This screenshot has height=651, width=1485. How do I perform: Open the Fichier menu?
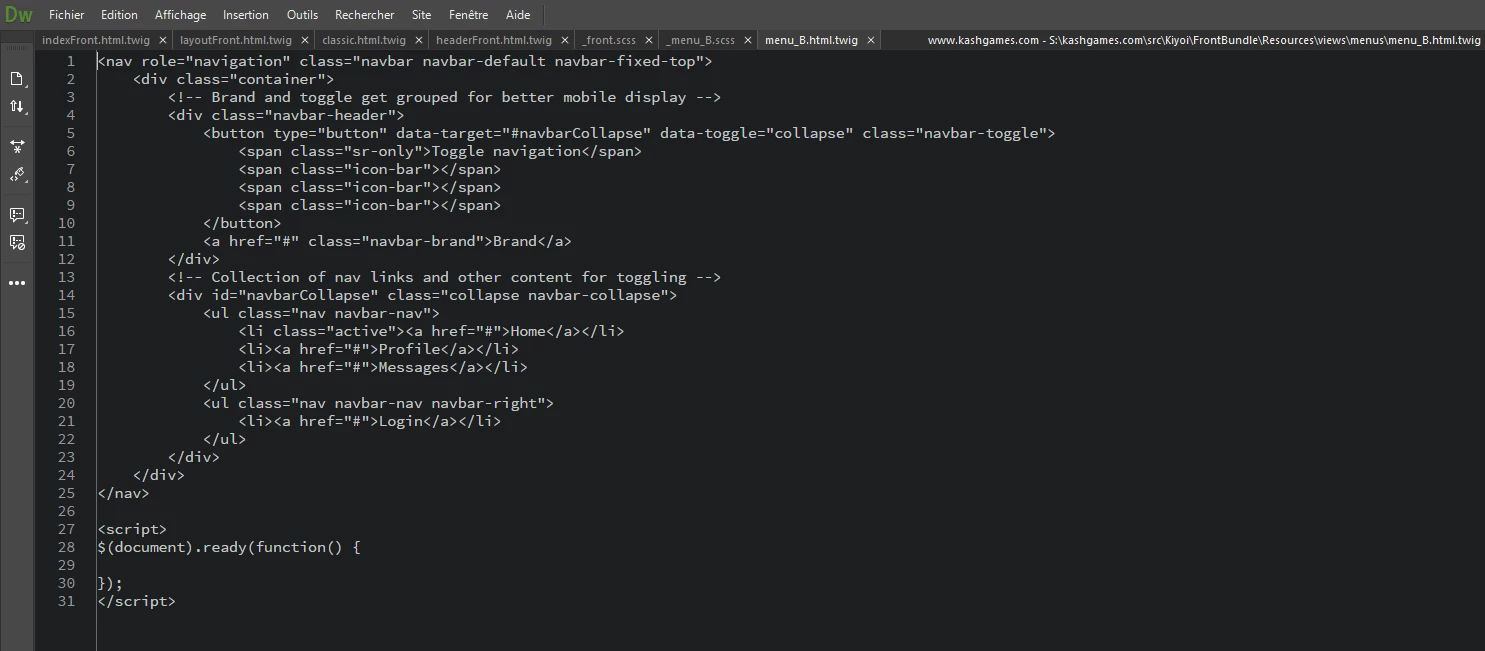(x=67, y=15)
